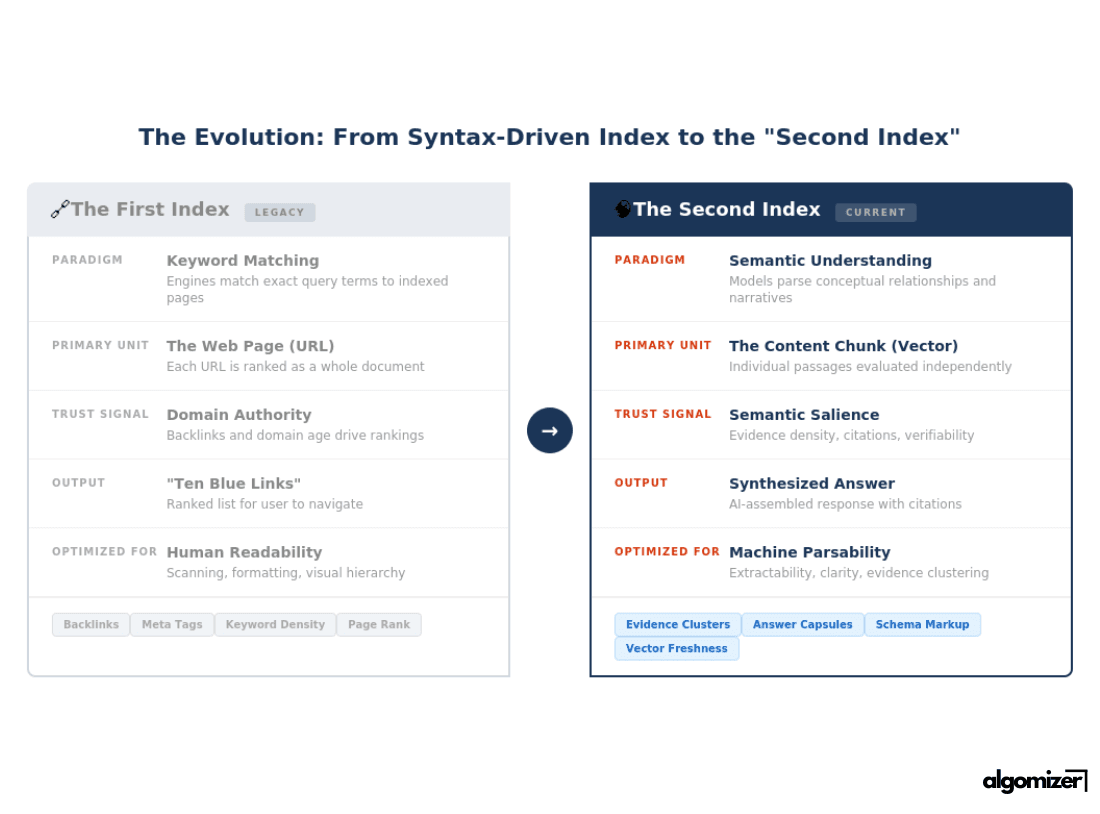Click the red OUTPUT label in Second Index
The height and width of the screenshot is (814, 1100).
pos(641,483)
